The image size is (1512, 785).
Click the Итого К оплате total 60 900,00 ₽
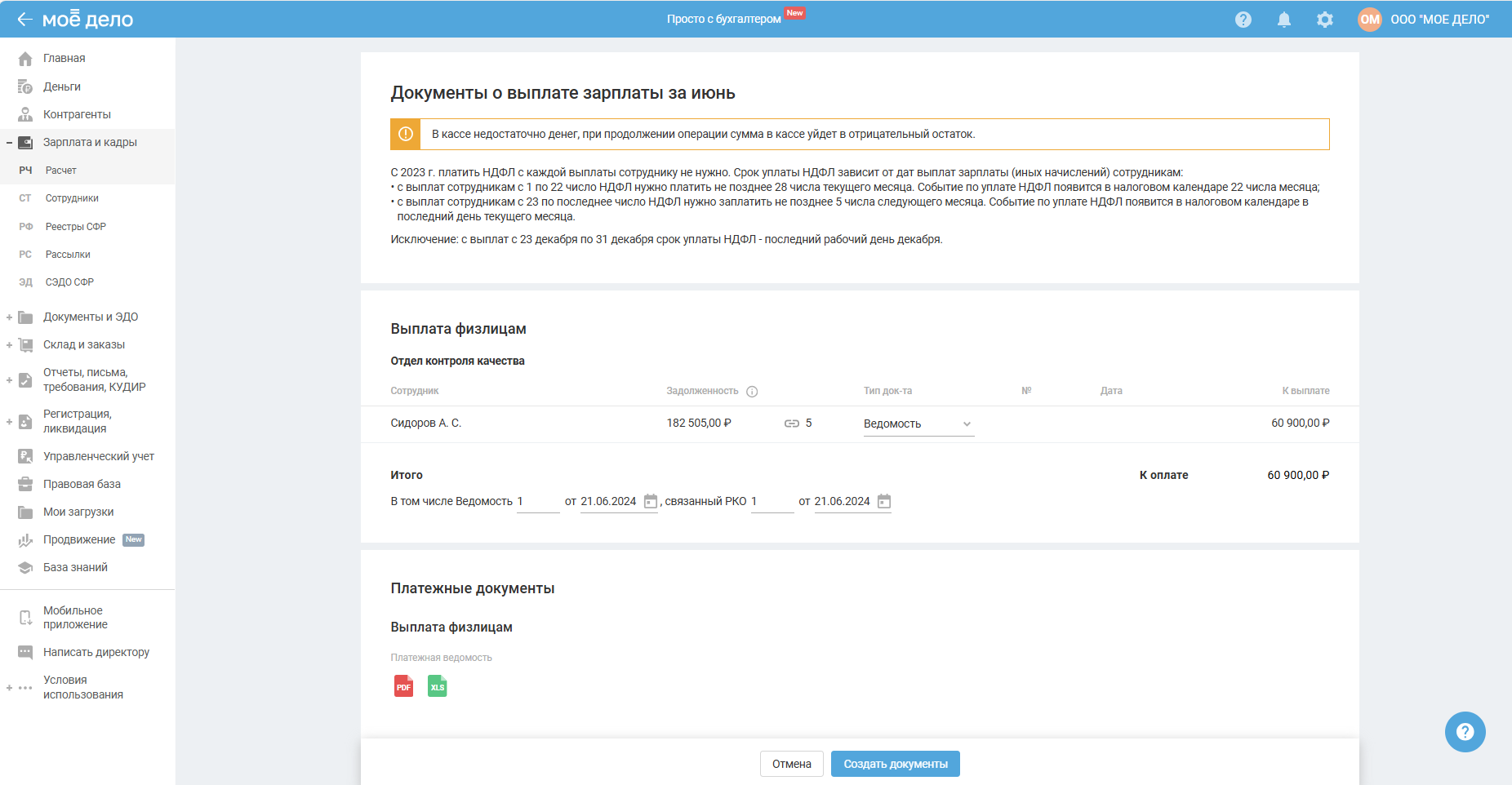coord(1298,476)
